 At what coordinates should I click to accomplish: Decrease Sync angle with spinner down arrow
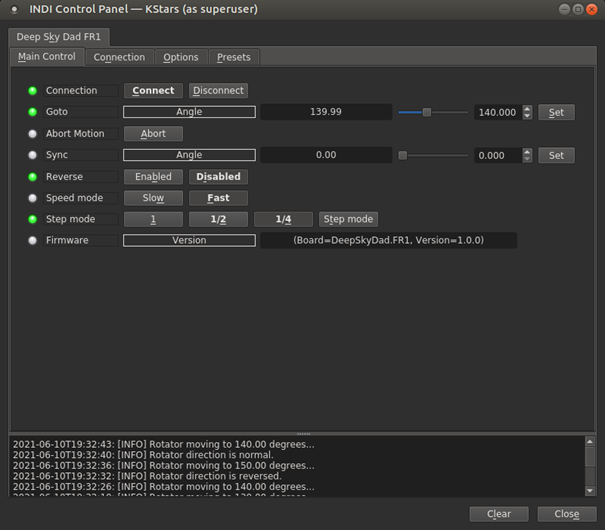tap(527, 159)
